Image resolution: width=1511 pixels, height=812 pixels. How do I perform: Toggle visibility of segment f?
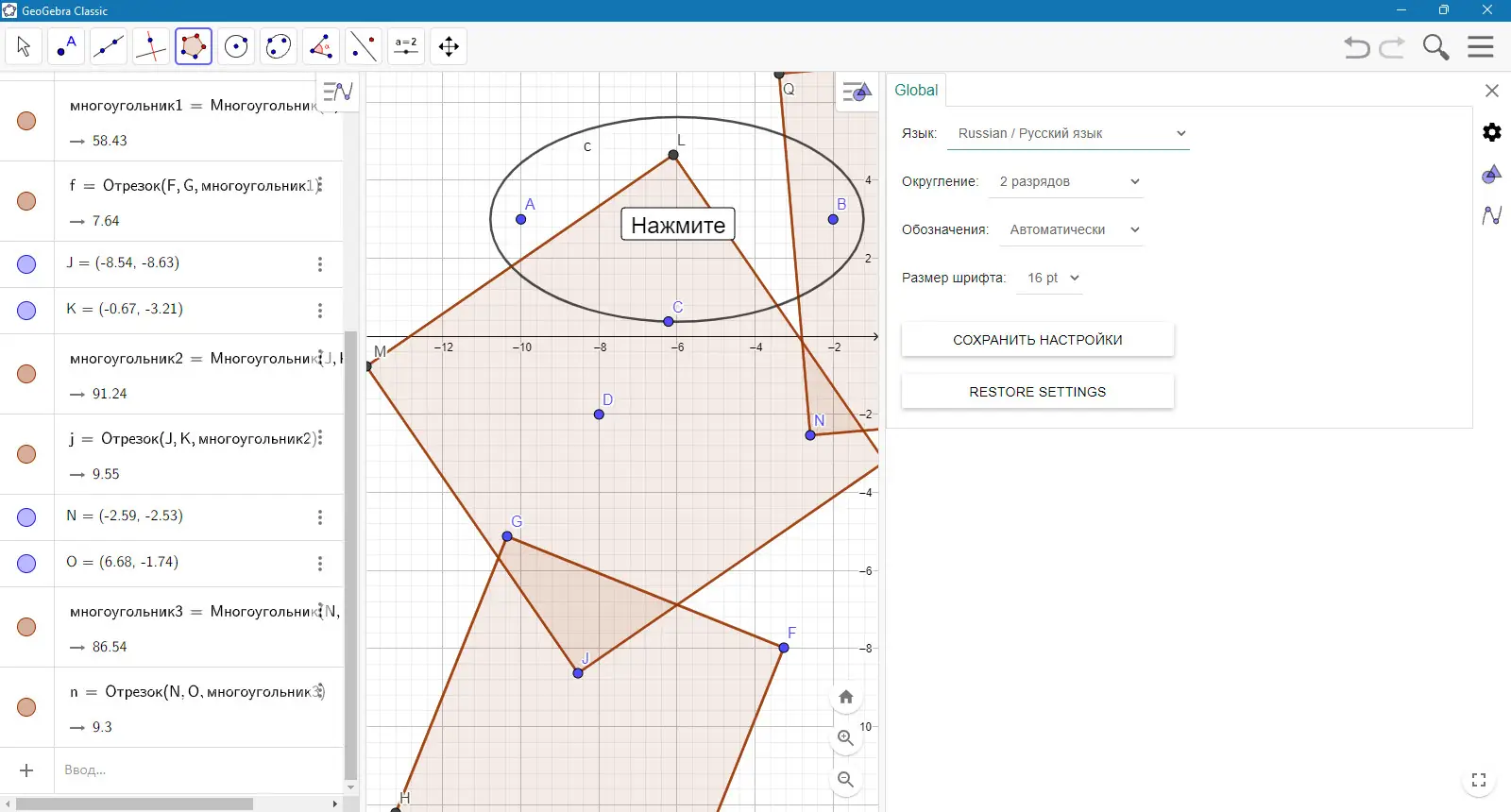click(x=26, y=201)
